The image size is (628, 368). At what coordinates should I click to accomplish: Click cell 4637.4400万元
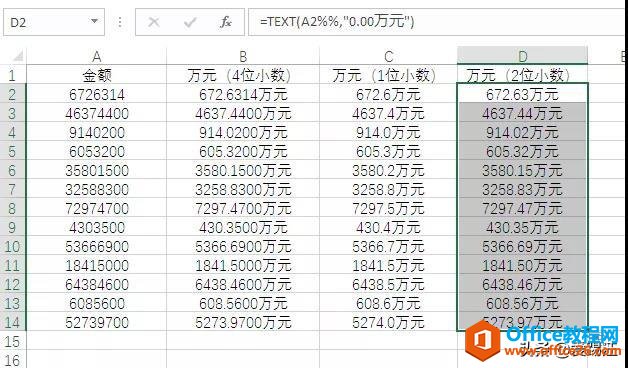click(x=243, y=113)
